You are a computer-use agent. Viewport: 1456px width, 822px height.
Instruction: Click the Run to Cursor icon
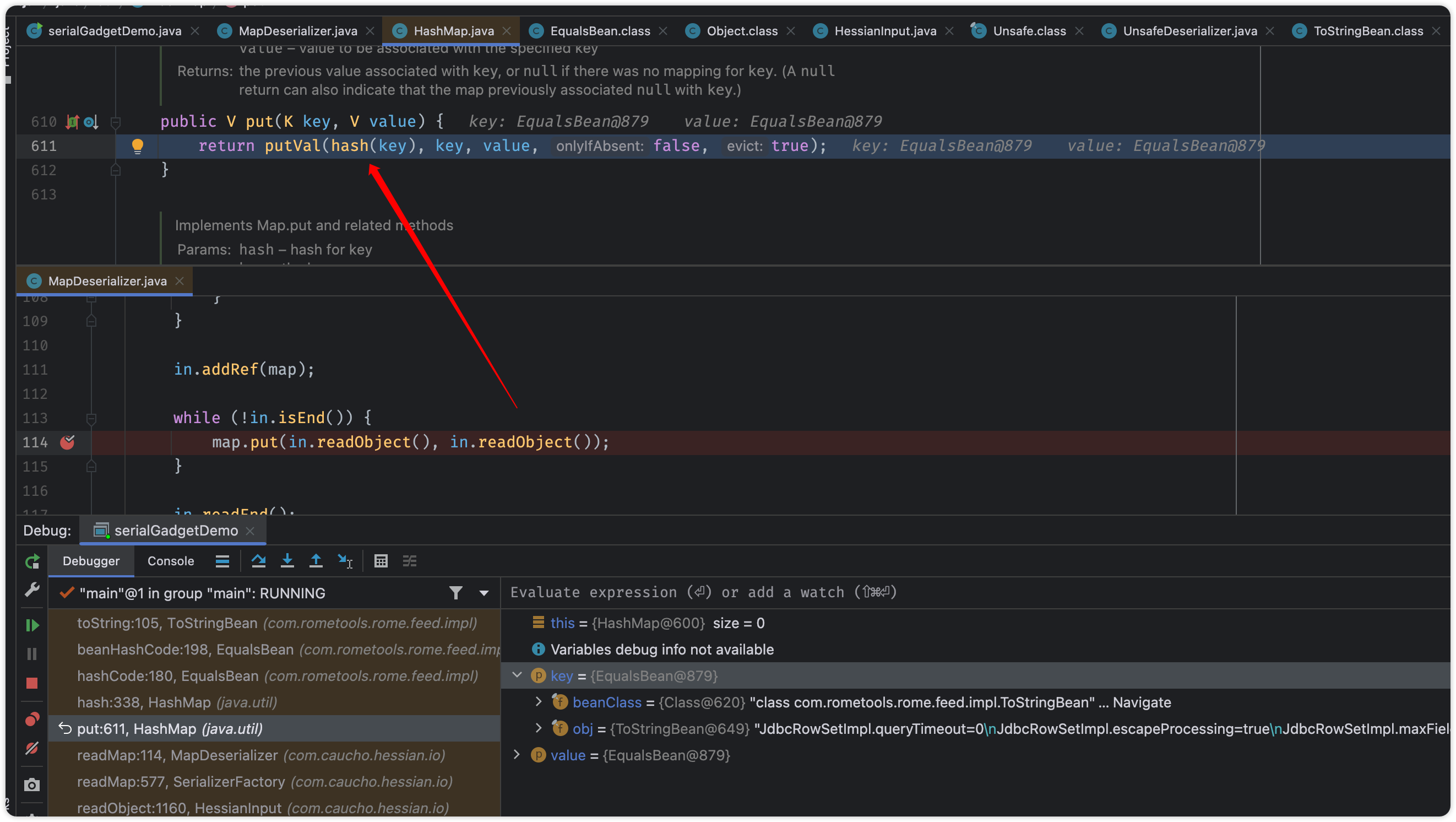(x=345, y=561)
